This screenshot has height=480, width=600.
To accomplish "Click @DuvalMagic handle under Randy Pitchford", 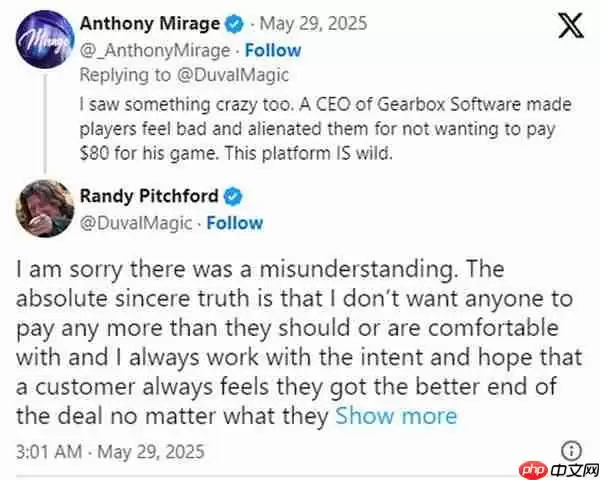I will point(138,222).
